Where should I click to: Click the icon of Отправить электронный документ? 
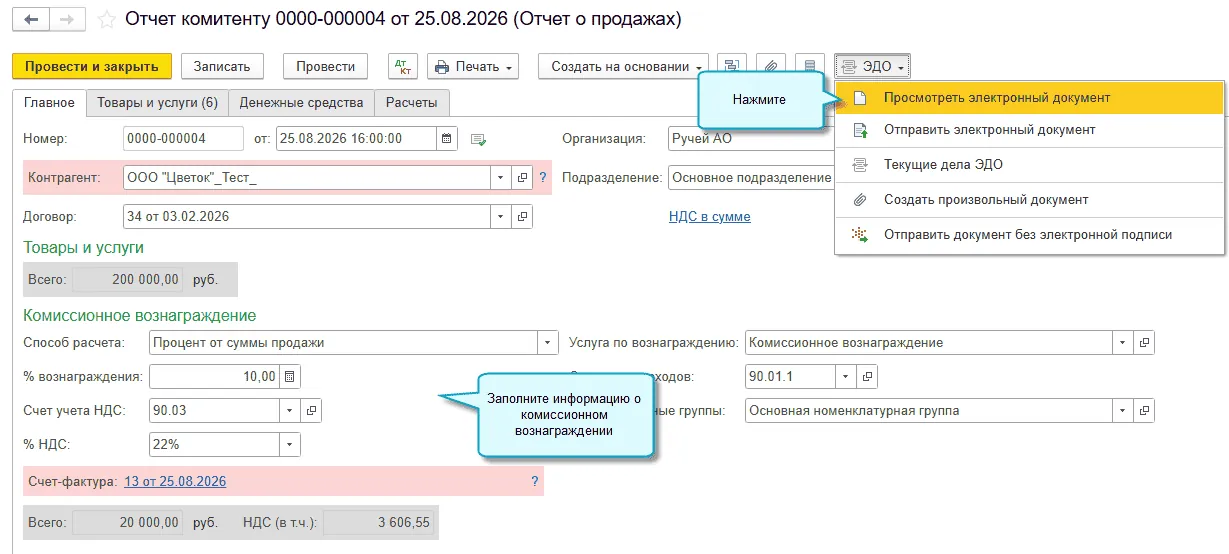[x=859, y=130]
